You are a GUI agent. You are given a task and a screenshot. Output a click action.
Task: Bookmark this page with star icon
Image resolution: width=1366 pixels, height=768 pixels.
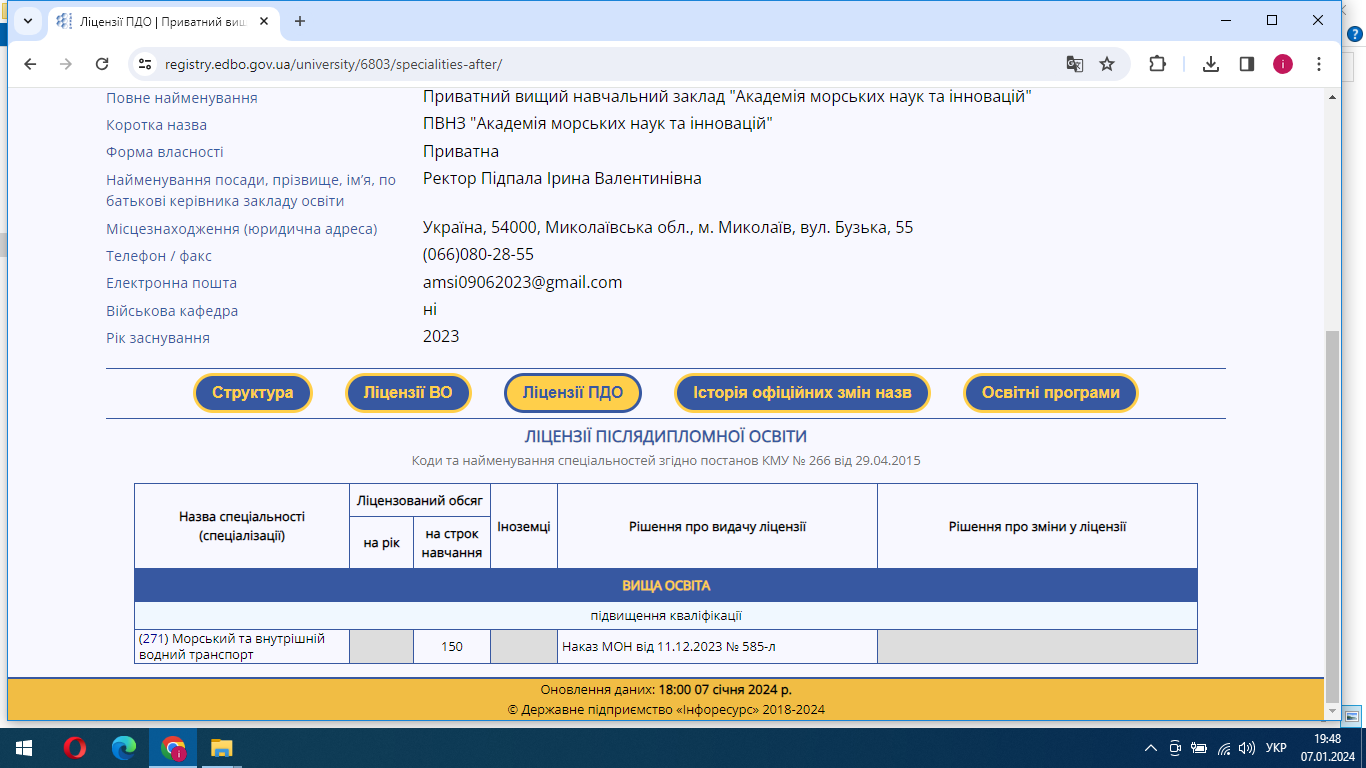coord(1107,64)
